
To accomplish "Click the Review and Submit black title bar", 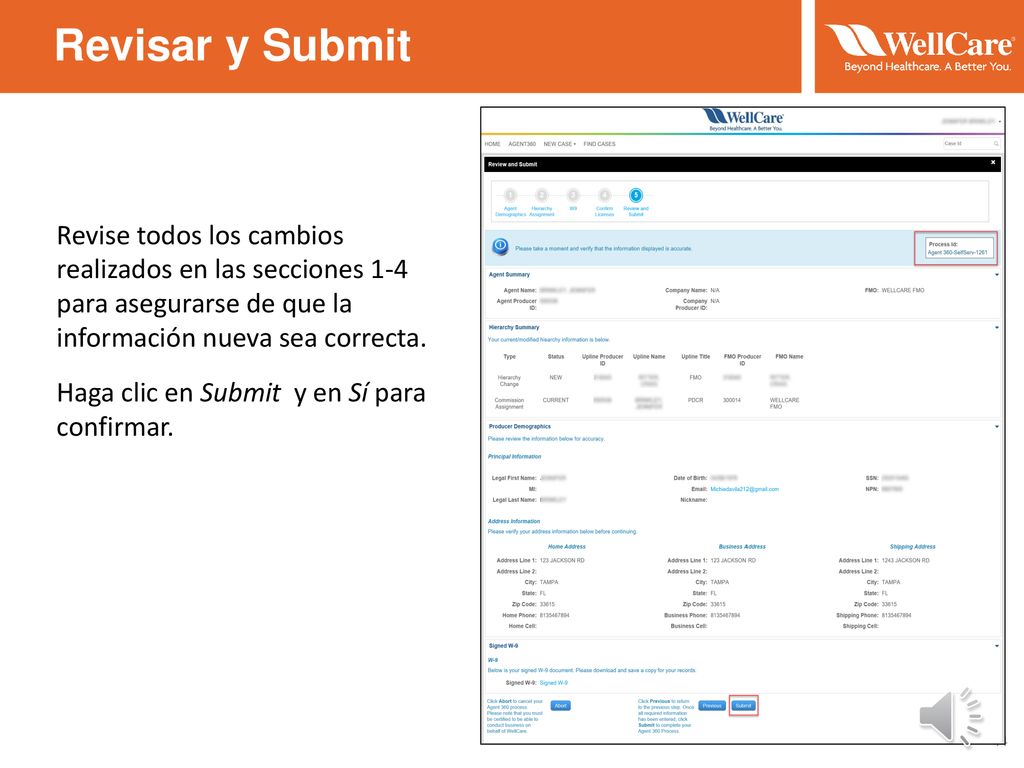I will pyautogui.click(x=742, y=164).
